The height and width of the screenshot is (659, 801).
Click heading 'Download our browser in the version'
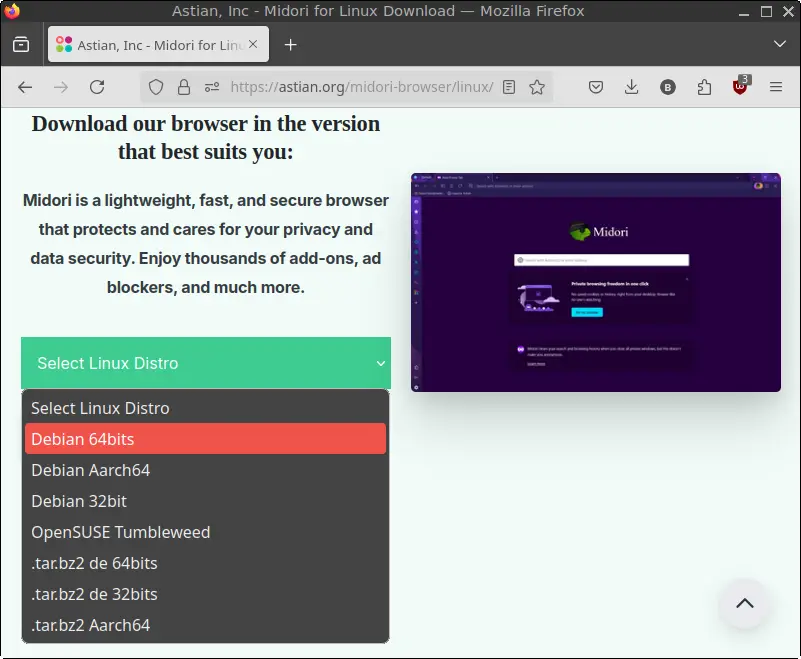(x=205, y=137)
